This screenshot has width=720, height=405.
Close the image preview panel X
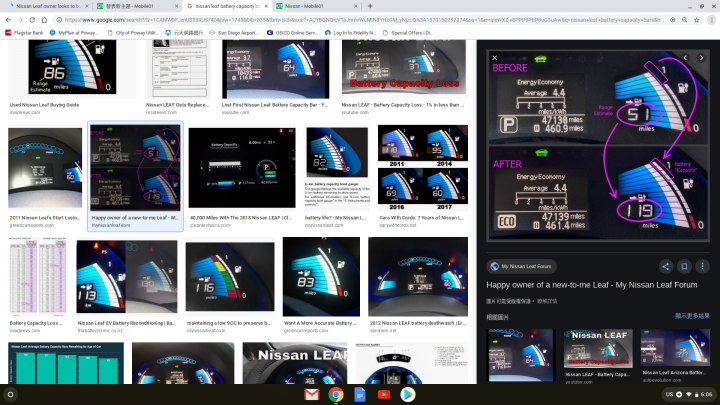[495, 58]
